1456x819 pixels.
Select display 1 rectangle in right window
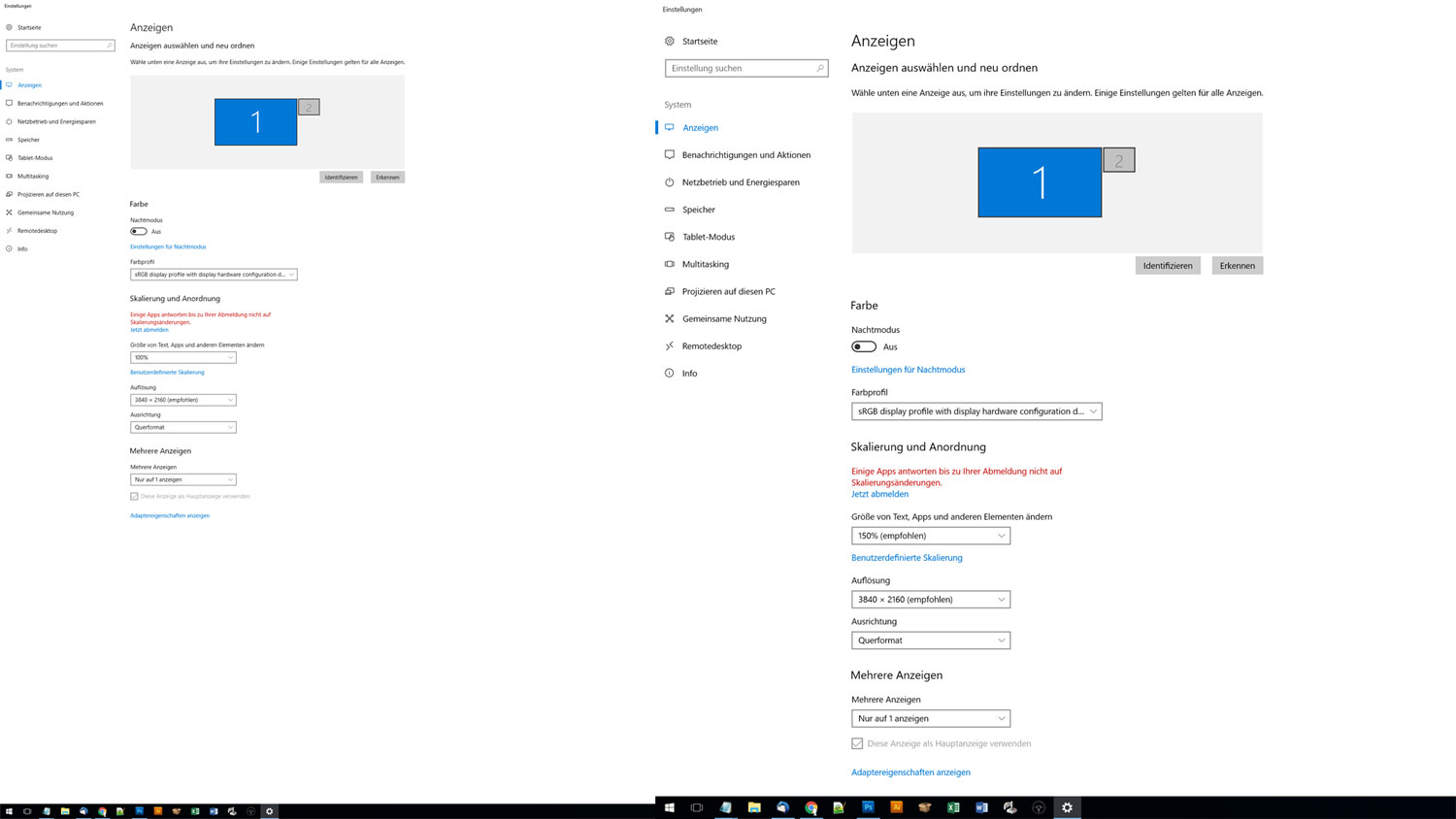(x=1040, y=182)
